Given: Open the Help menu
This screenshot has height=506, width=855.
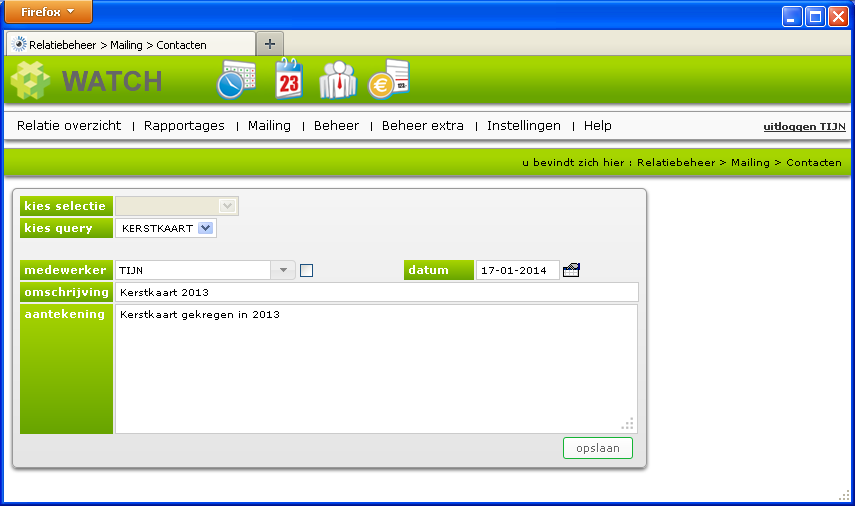Looking at the screenshot, I should pos(598,125).
